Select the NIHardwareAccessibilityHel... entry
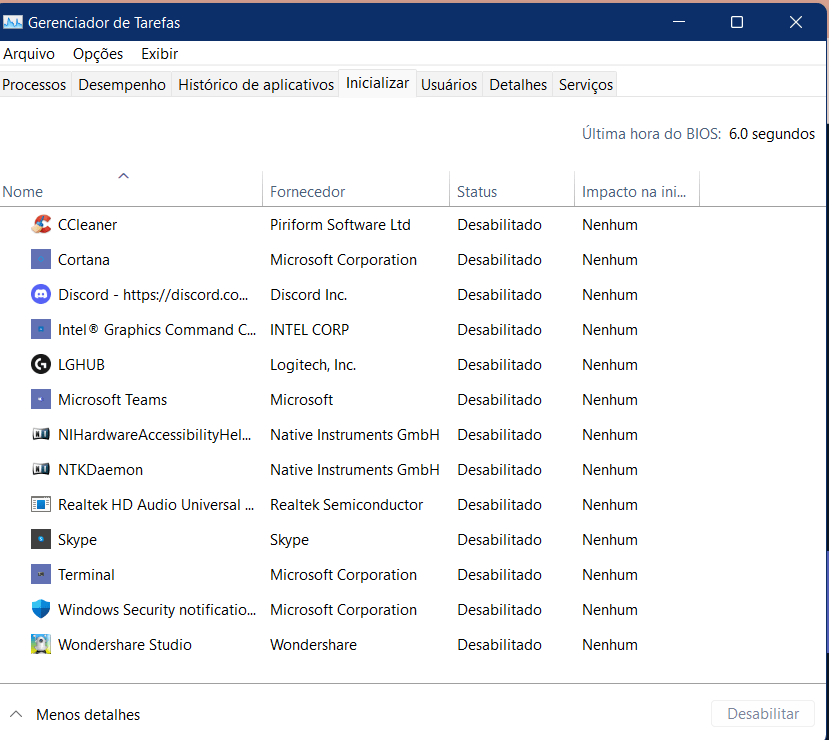This screenshot has width=829, height=740. [154, 434]
